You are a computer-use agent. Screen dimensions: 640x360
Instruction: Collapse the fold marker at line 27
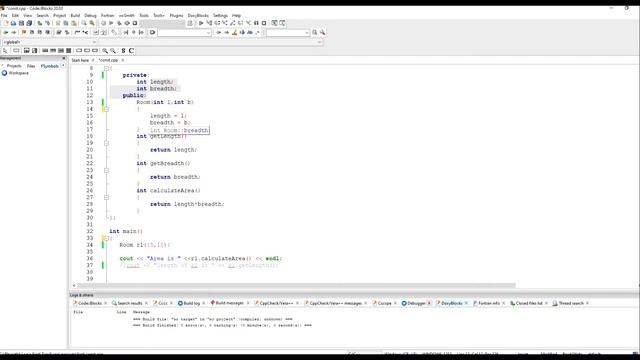tap(106, 198)
